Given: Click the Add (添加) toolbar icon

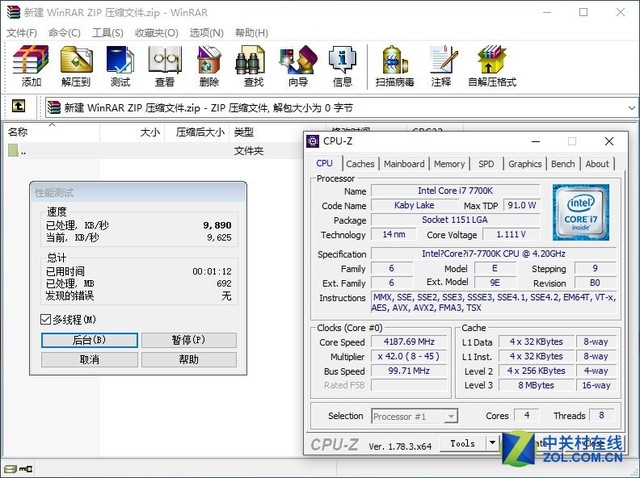Looking at the screenshot, I should [x=31, y=65].
